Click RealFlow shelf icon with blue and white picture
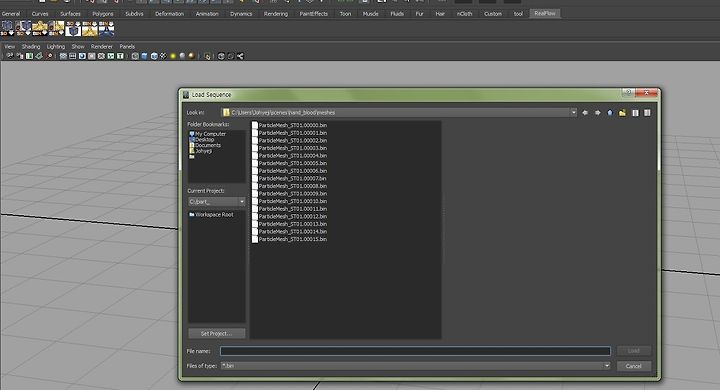 [x=107, y=29]
